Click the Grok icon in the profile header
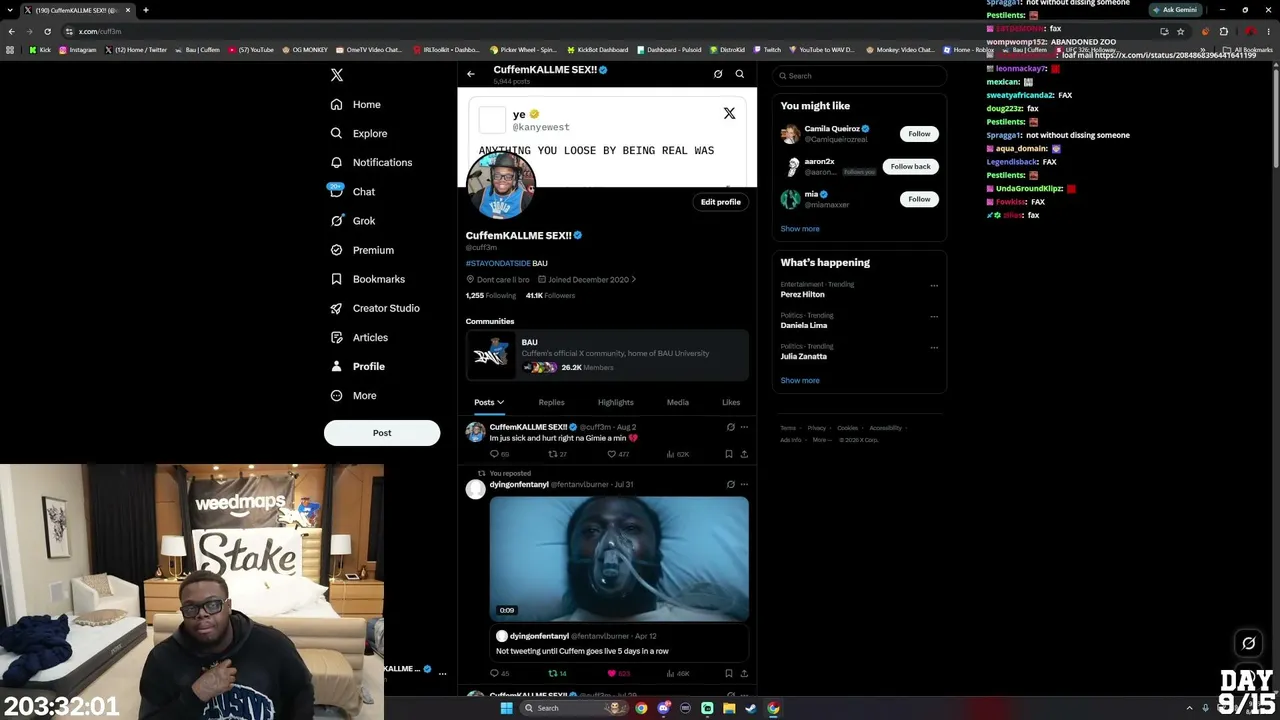This screenshot has height=720, width=1280. 718,74
